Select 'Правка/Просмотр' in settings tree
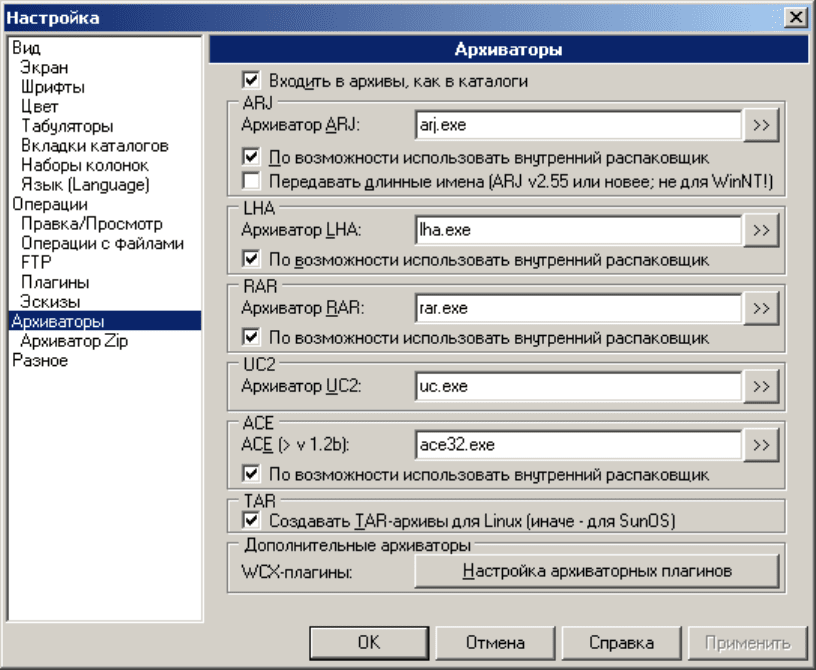The height and width of the screenshot is (670, 816). [x=92, y=224]
